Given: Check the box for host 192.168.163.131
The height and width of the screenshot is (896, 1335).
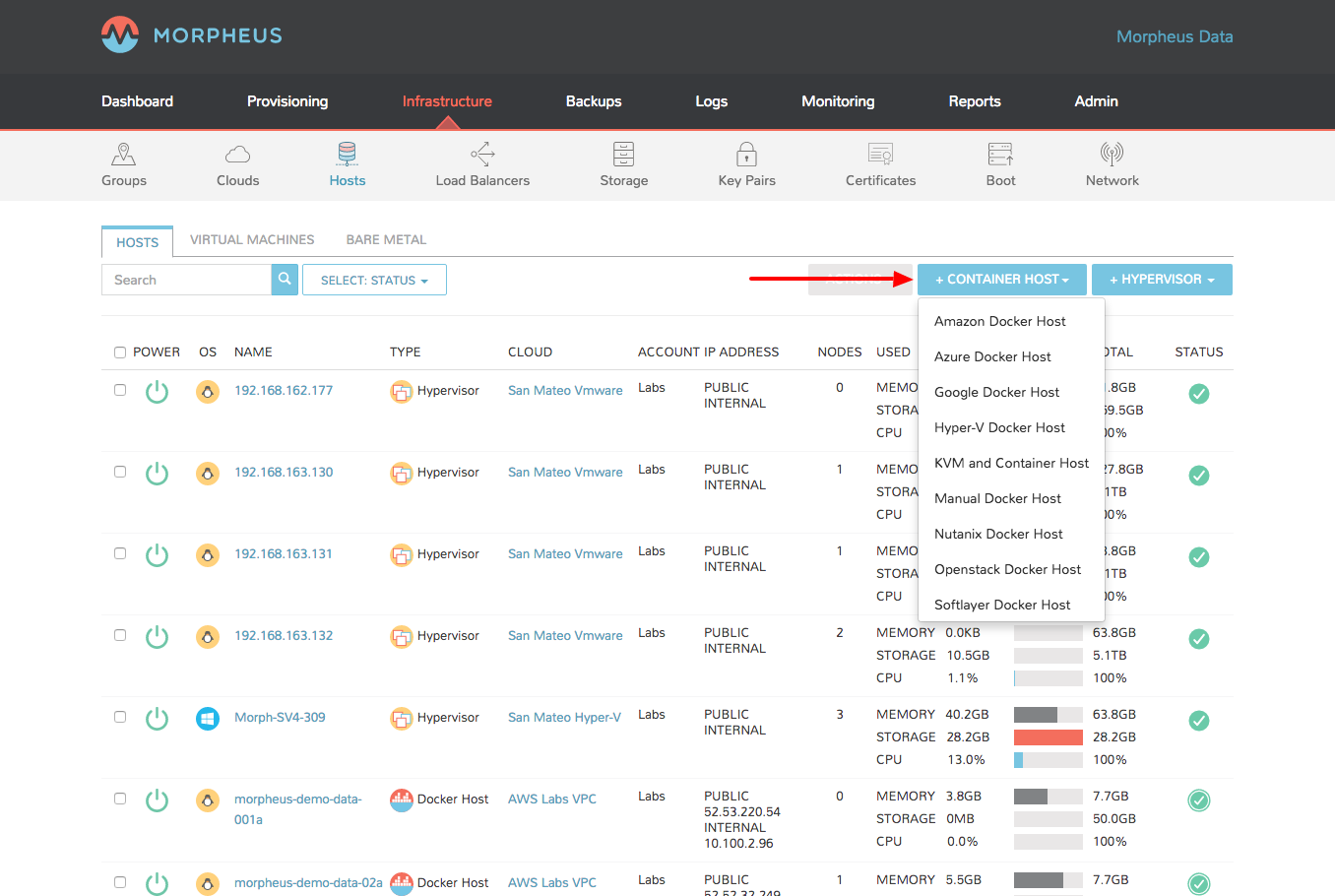Looking at the screenshot, I should tap(120, 553).
